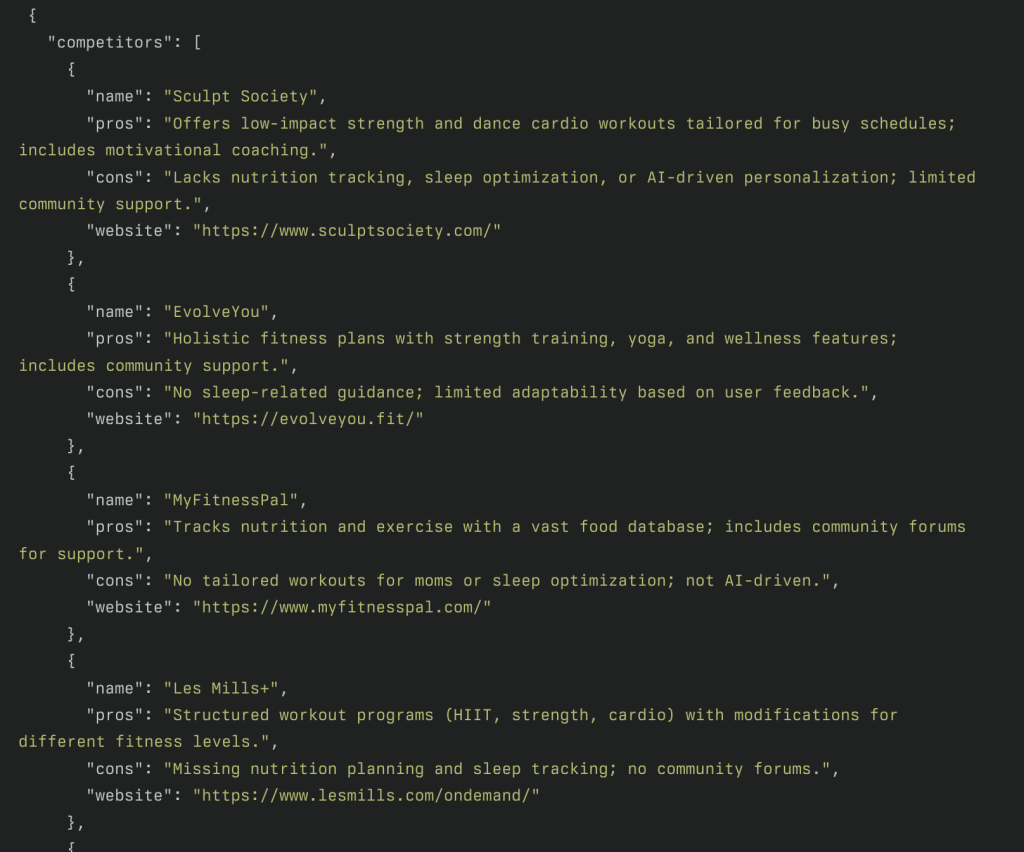Click the opening square bracket after competitors
1024x852 pixels.
point(197,43)
